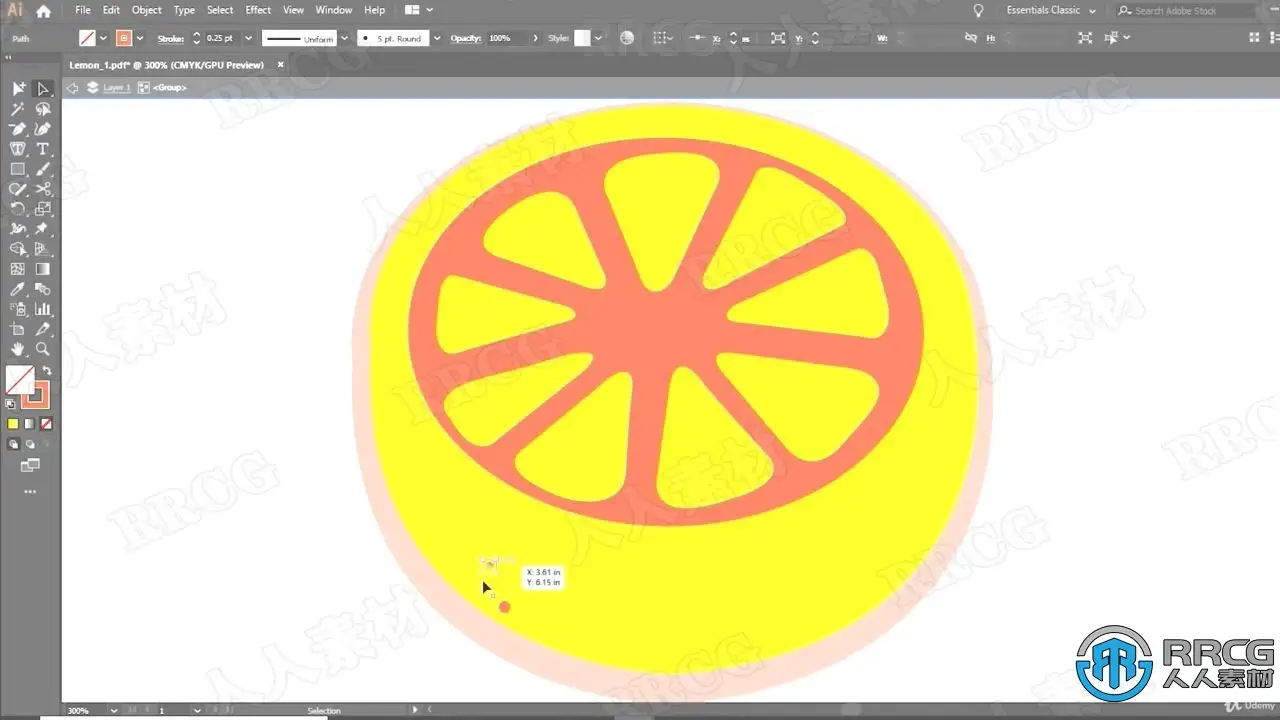Open the Effect menu
This screenshot has width=1280, height=720.
pos(258,10)
